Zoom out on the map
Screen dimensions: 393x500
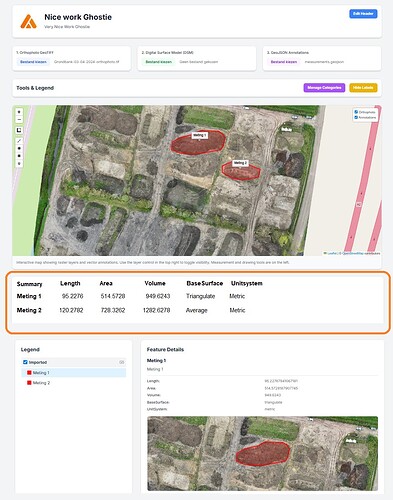(x=19, y=119)
